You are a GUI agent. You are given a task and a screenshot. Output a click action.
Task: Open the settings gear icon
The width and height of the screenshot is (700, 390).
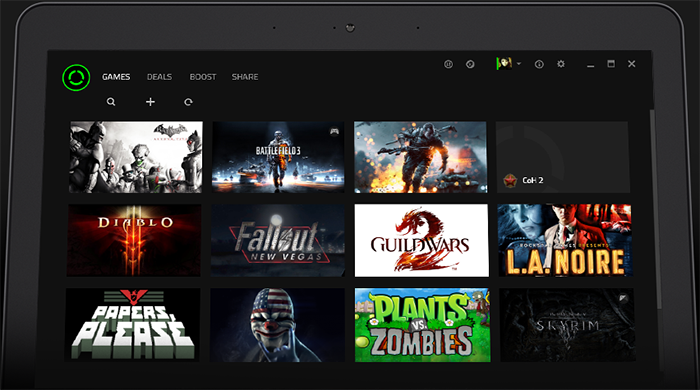561,64
